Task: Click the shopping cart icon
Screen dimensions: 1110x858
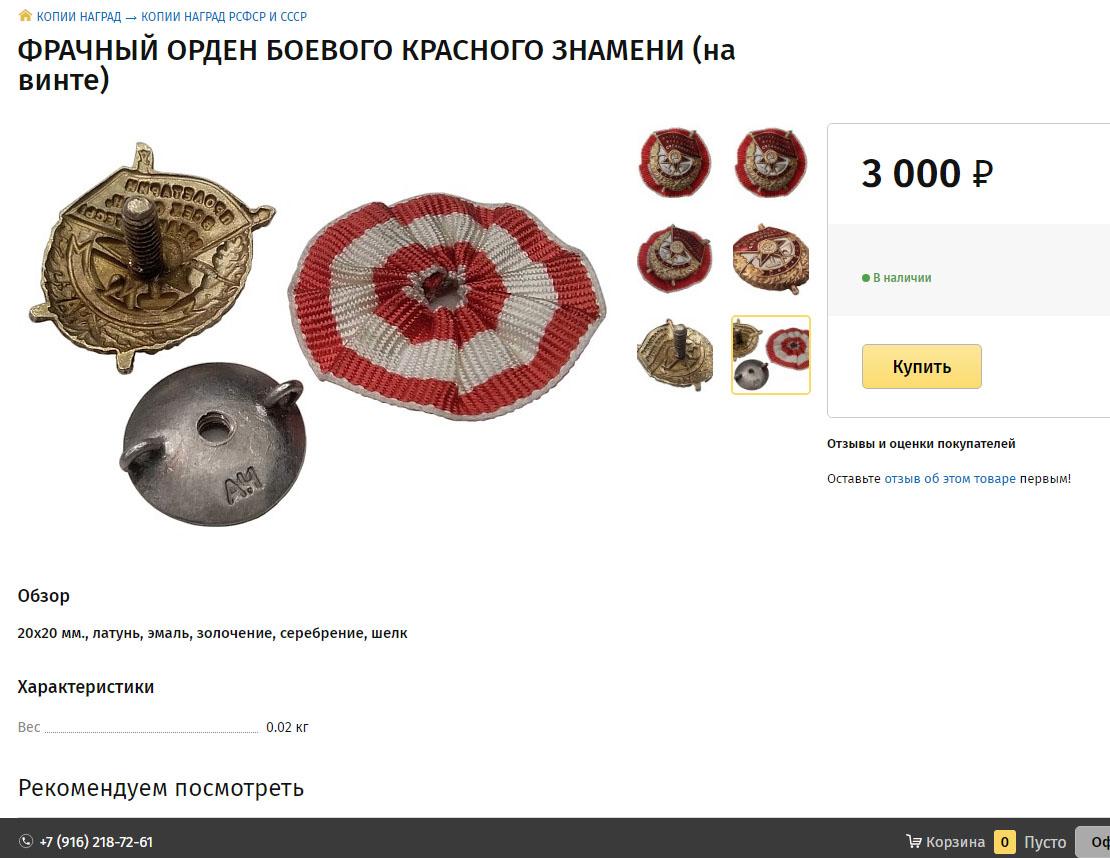Action: 914,841
